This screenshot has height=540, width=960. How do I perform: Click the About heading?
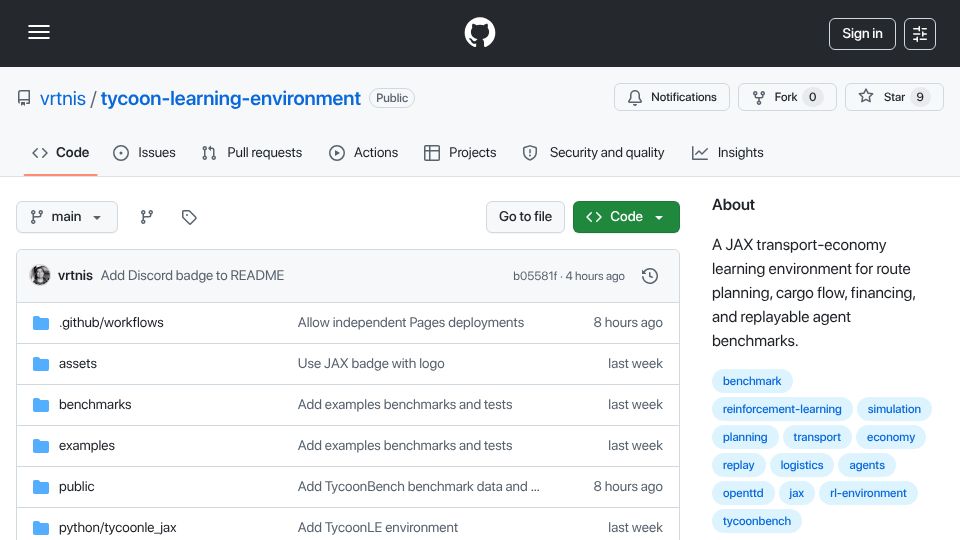[733, 204]
